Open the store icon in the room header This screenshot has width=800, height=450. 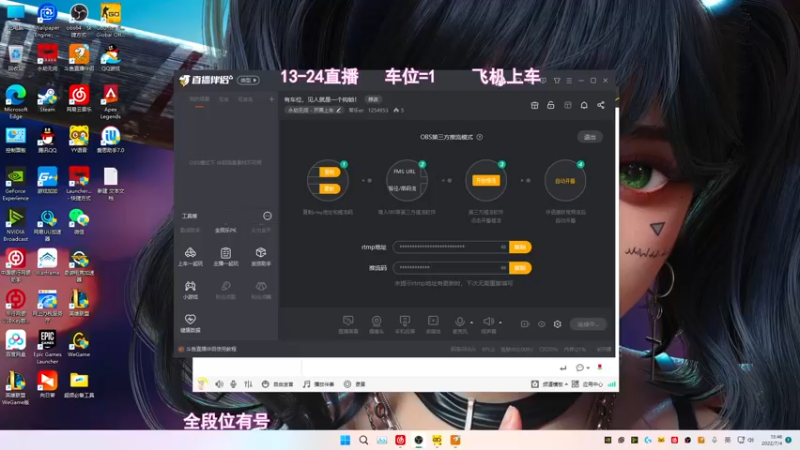pos(534,105)
